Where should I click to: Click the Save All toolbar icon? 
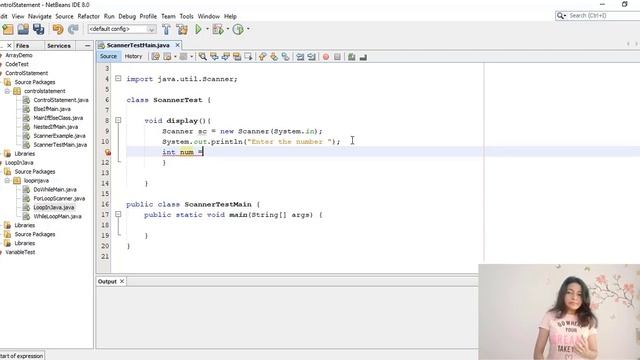38,29
